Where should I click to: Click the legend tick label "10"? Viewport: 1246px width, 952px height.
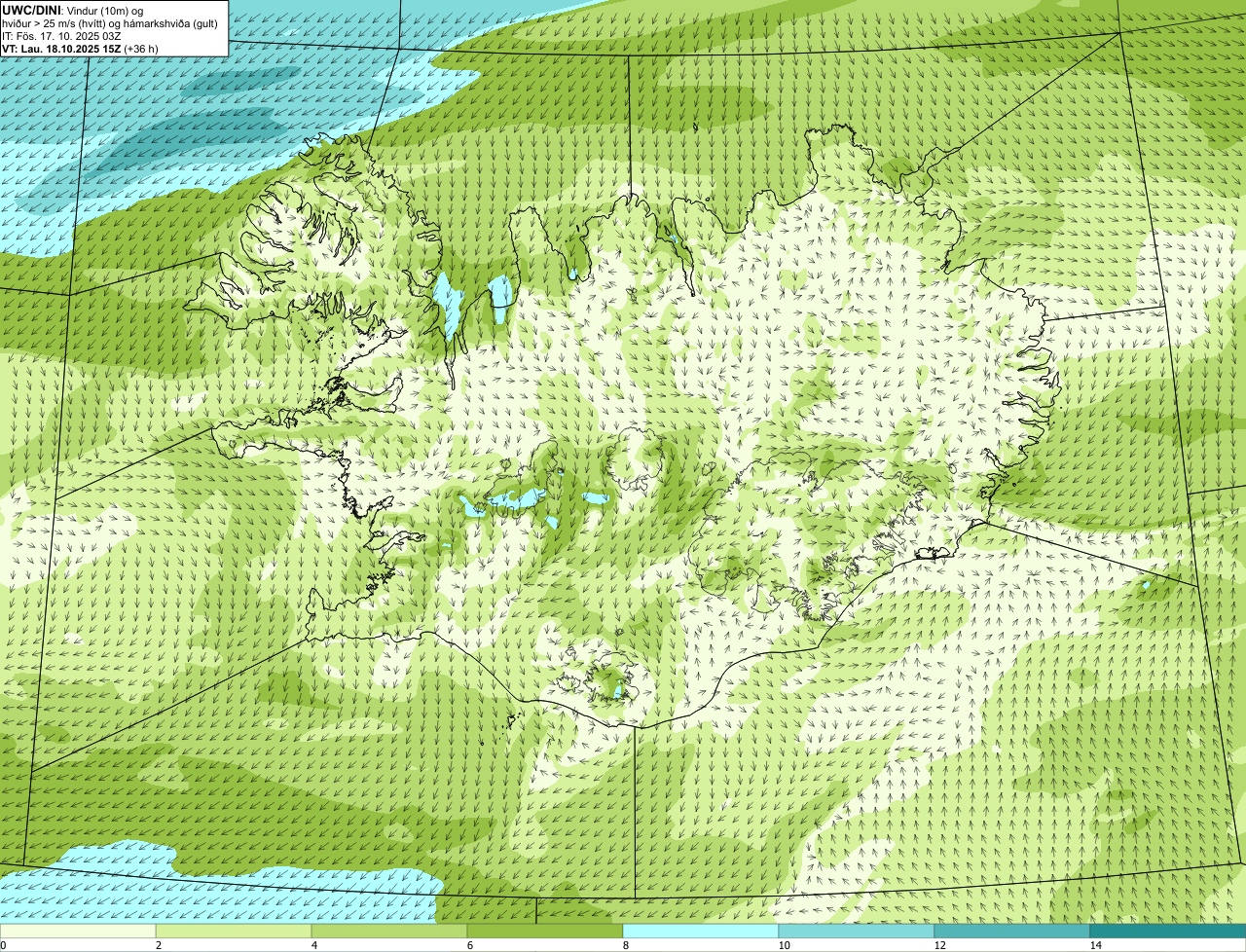point(784,945)
